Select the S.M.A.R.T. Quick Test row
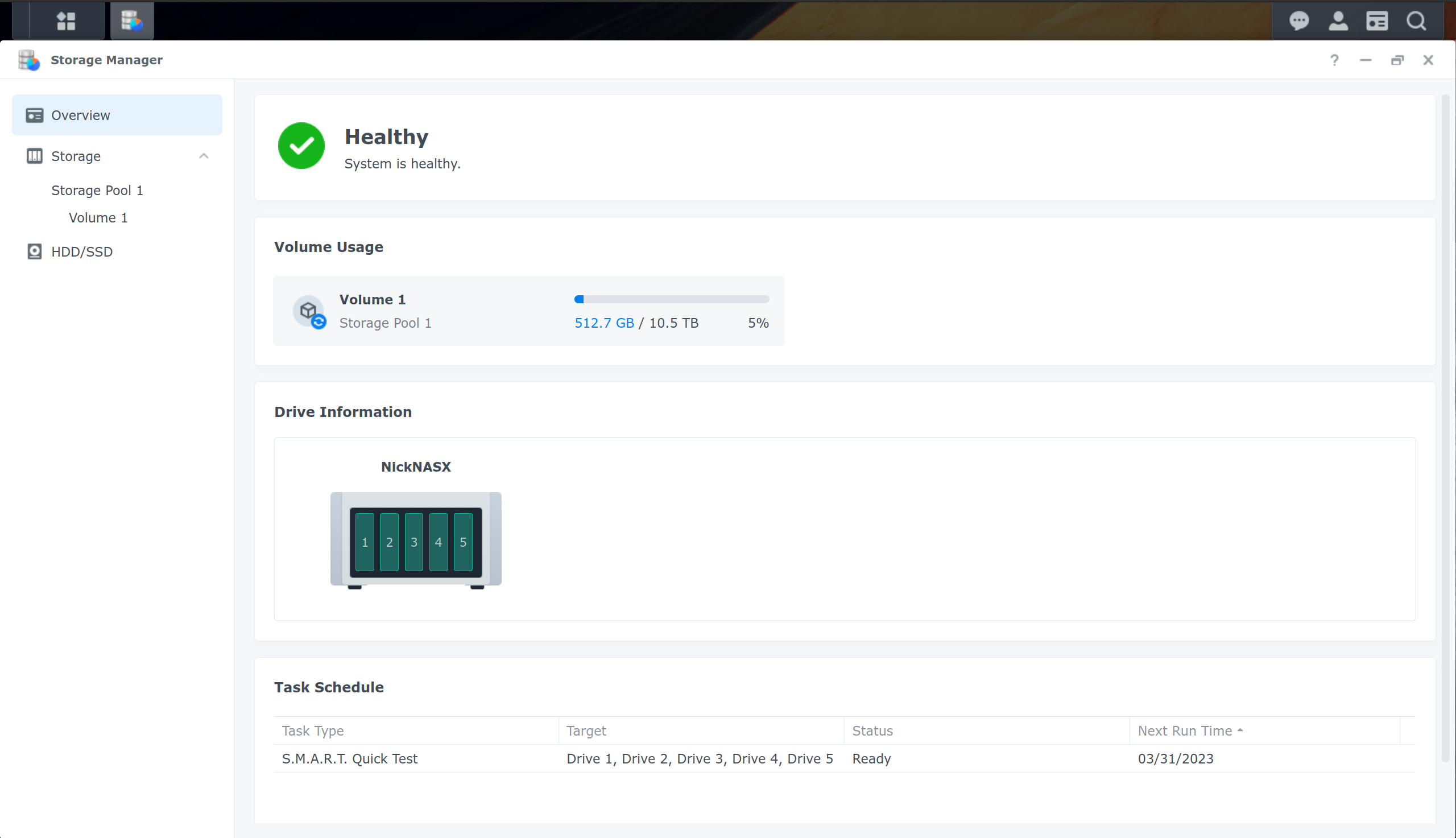 click(x=845, y=758)
